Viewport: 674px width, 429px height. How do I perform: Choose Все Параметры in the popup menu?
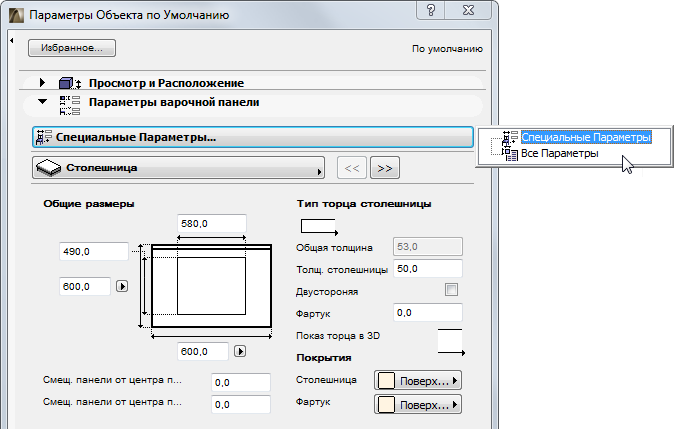coord(559,153)
